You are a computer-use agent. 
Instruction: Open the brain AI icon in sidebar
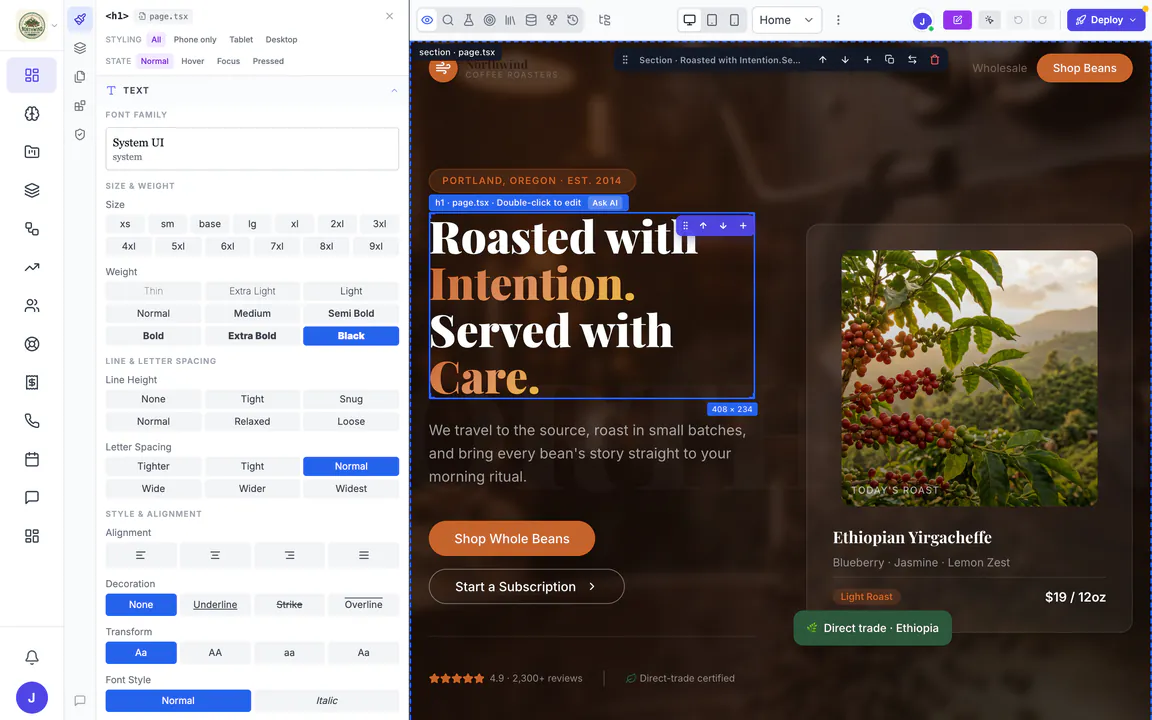[x=32, y=114]
